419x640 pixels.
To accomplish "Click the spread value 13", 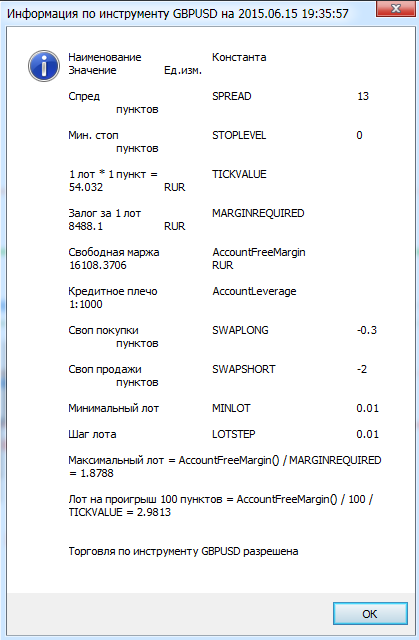I will pyautogui.click(x=363, y=96).
